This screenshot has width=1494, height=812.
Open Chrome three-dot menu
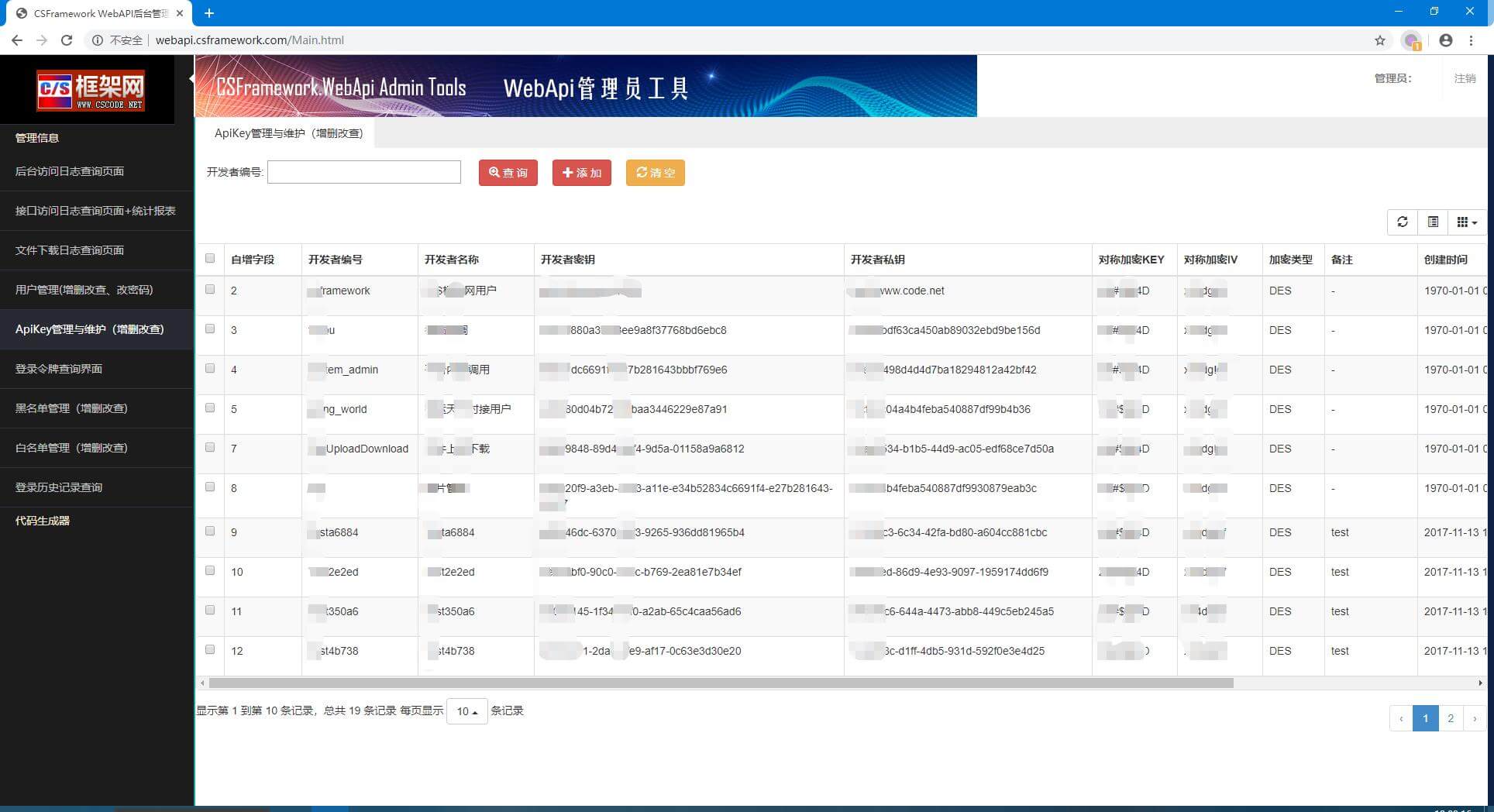[1471, 40]
